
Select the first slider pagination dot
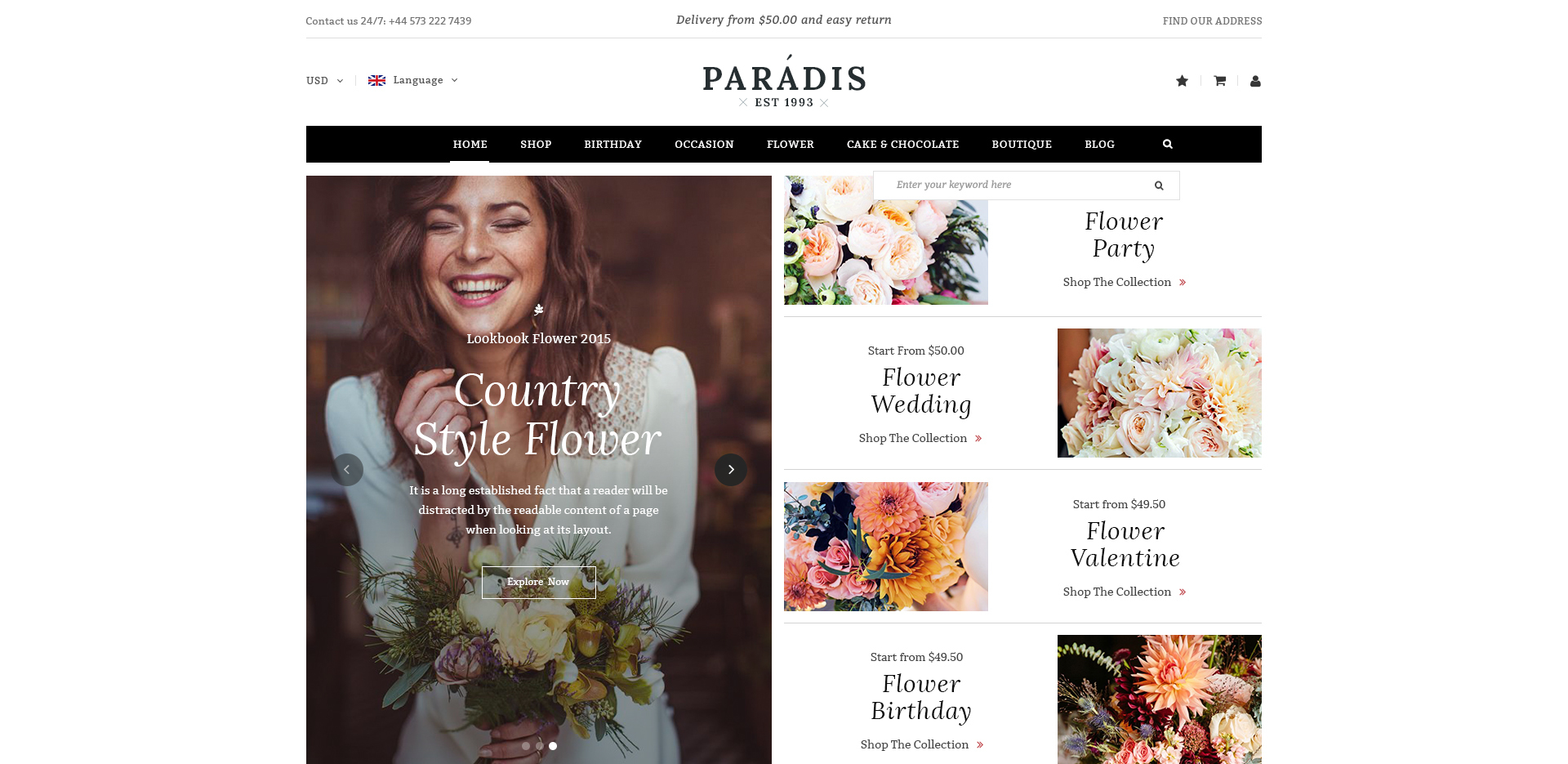[525, 746]
